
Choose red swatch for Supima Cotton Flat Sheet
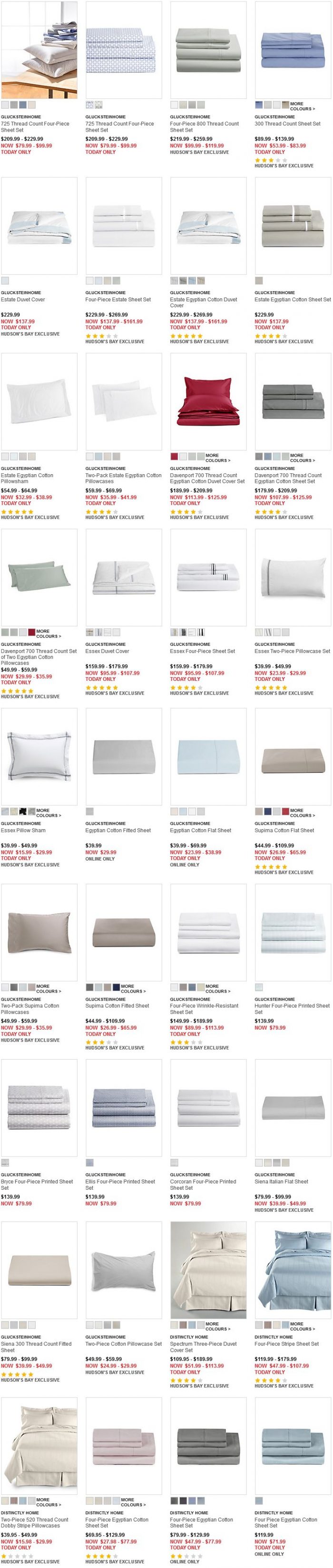285,811
